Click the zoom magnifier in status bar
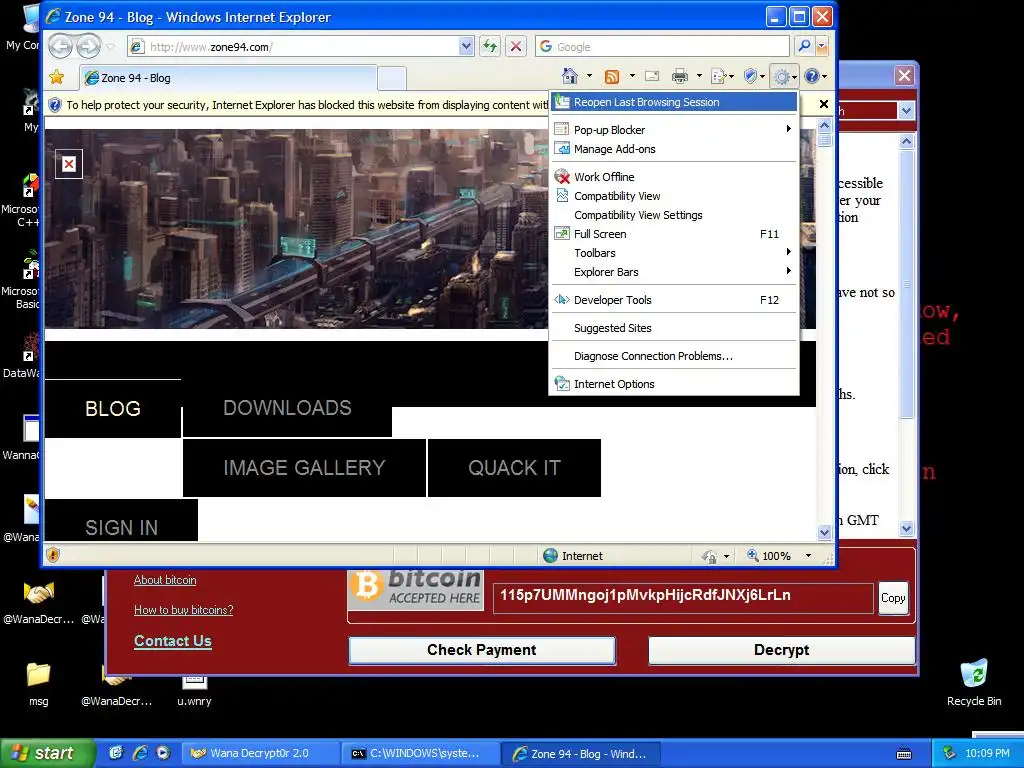This screenshot has height=768, width=1024. (x=752, y=555)
